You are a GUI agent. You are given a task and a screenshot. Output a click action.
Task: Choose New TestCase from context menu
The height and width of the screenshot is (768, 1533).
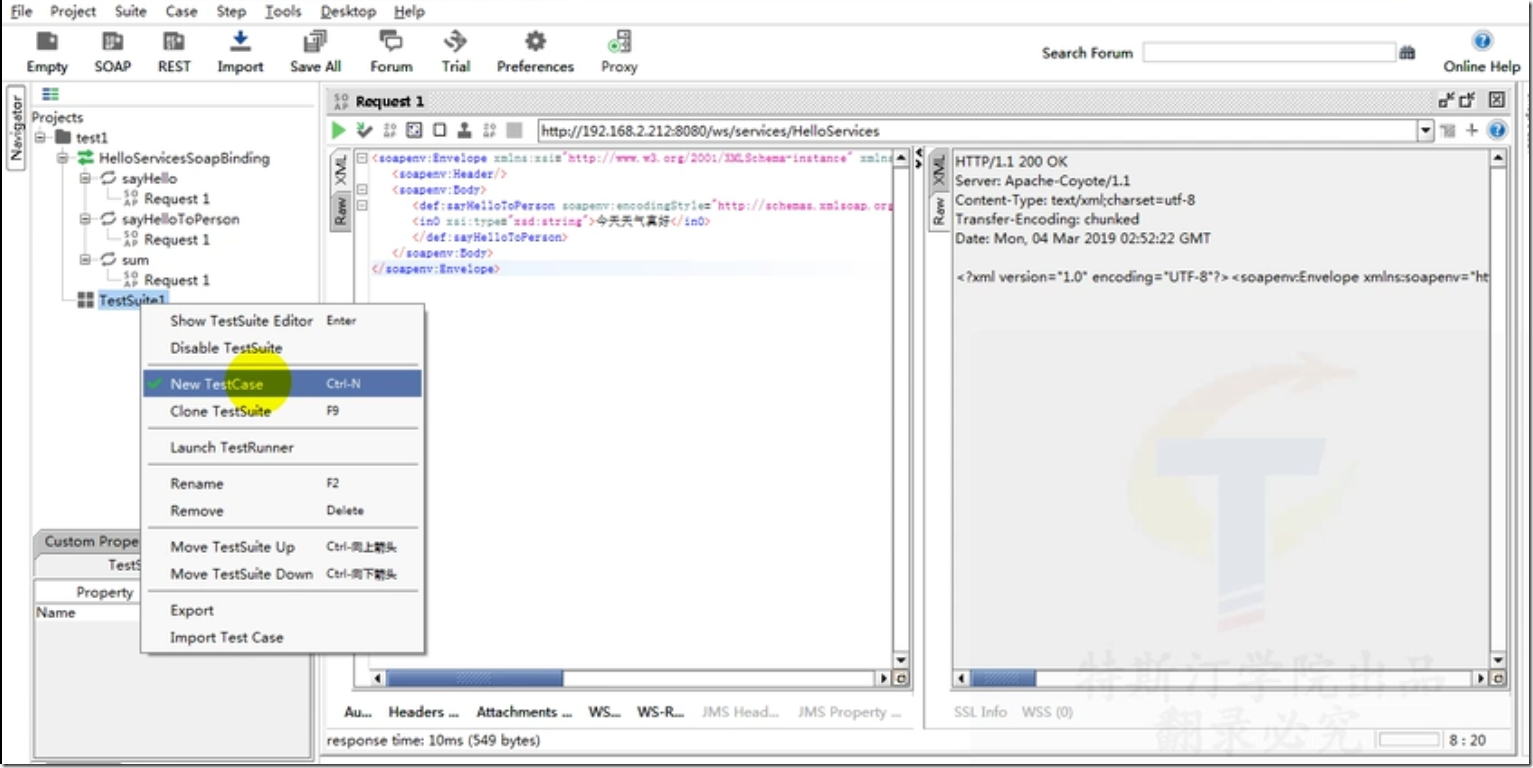click(282, 384)
